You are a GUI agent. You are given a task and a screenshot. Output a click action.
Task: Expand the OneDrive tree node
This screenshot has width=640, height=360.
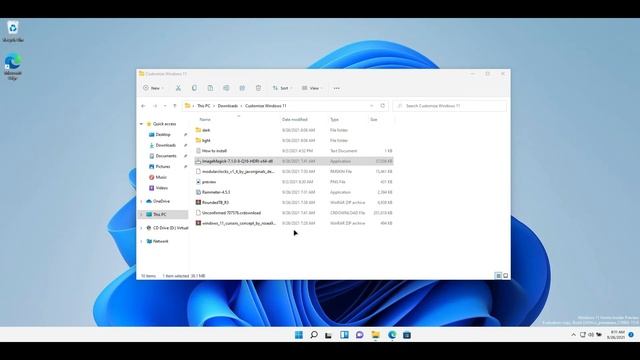(141, 201)
